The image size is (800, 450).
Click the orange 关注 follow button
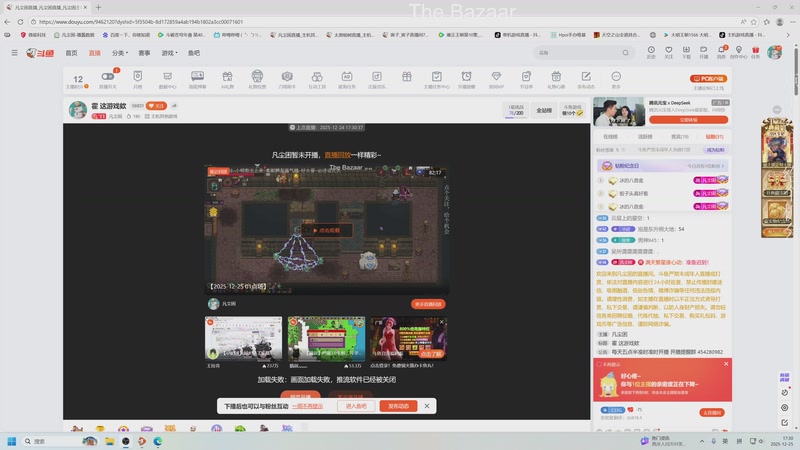click(x=156, y=106)
